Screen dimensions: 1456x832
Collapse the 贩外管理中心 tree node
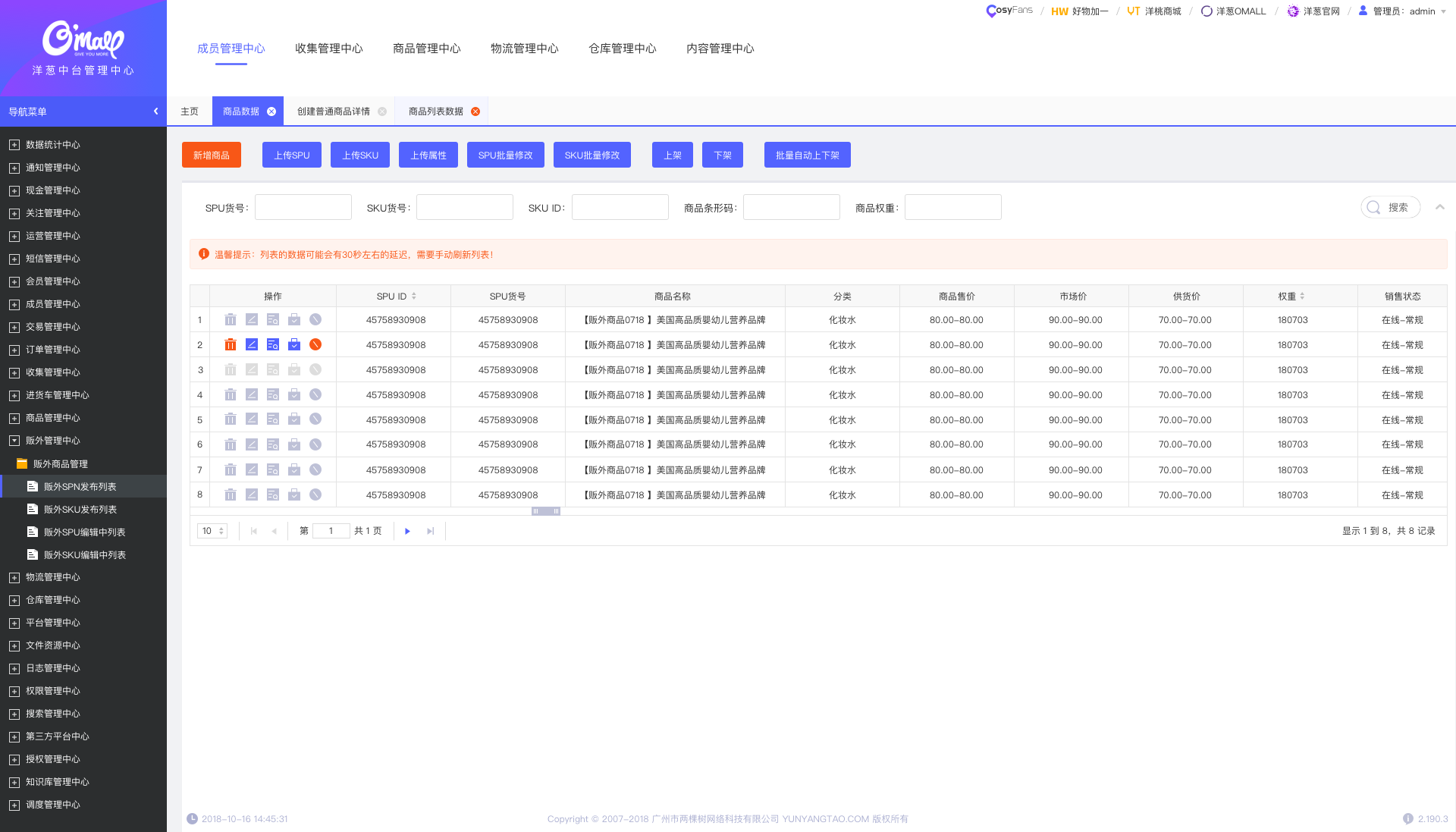(14, 441)
